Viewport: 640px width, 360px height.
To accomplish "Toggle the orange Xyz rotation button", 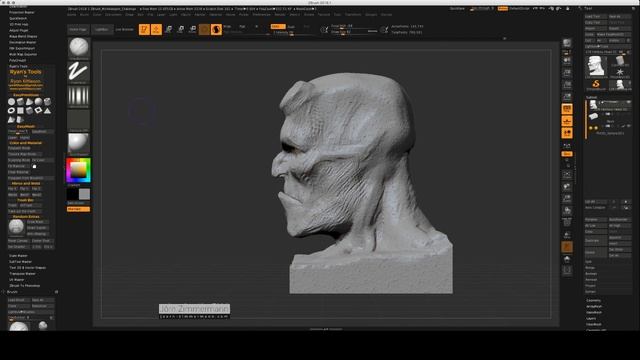I will pyautogui.click(x=567, y=154).
